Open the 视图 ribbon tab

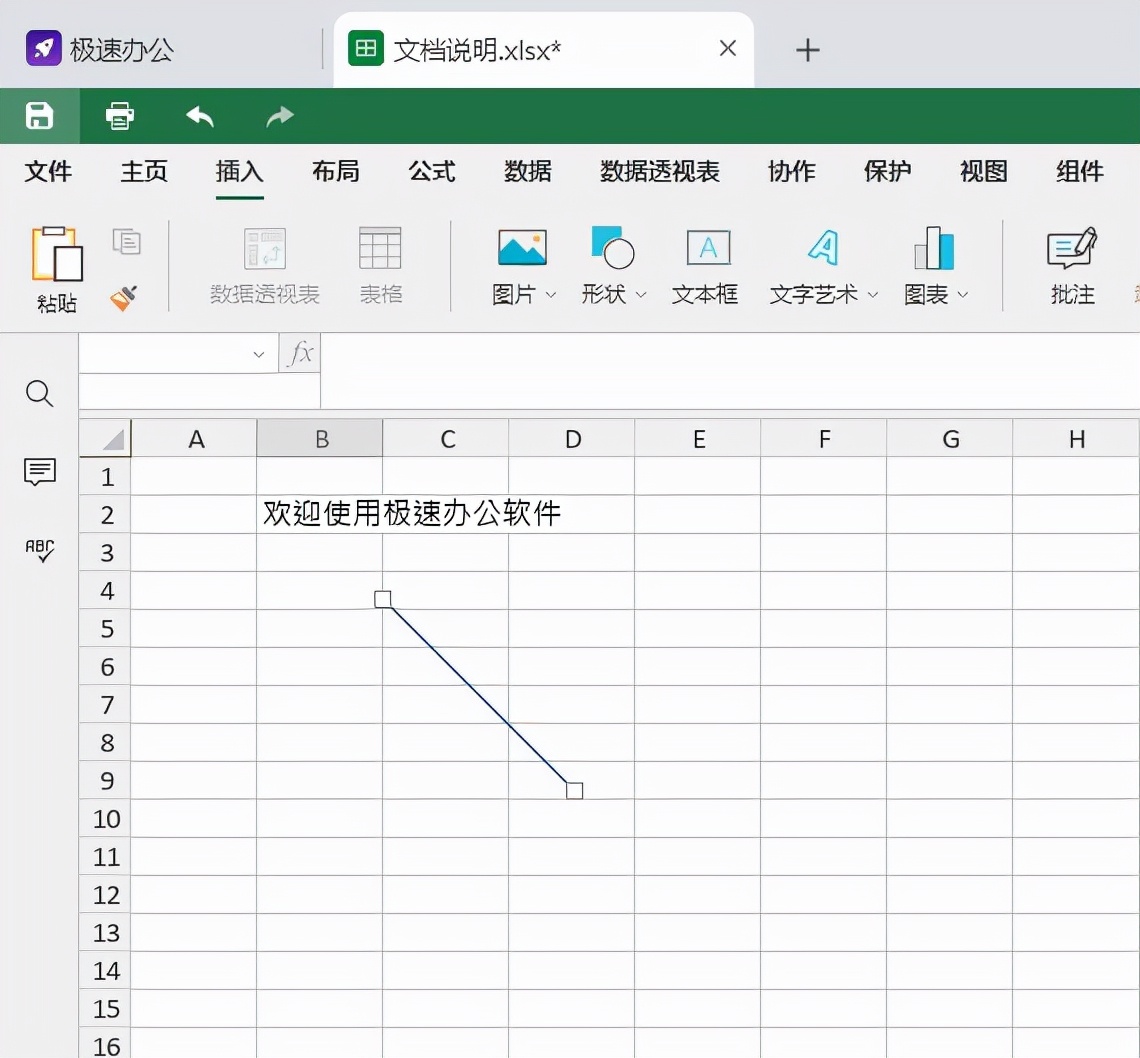983,172
